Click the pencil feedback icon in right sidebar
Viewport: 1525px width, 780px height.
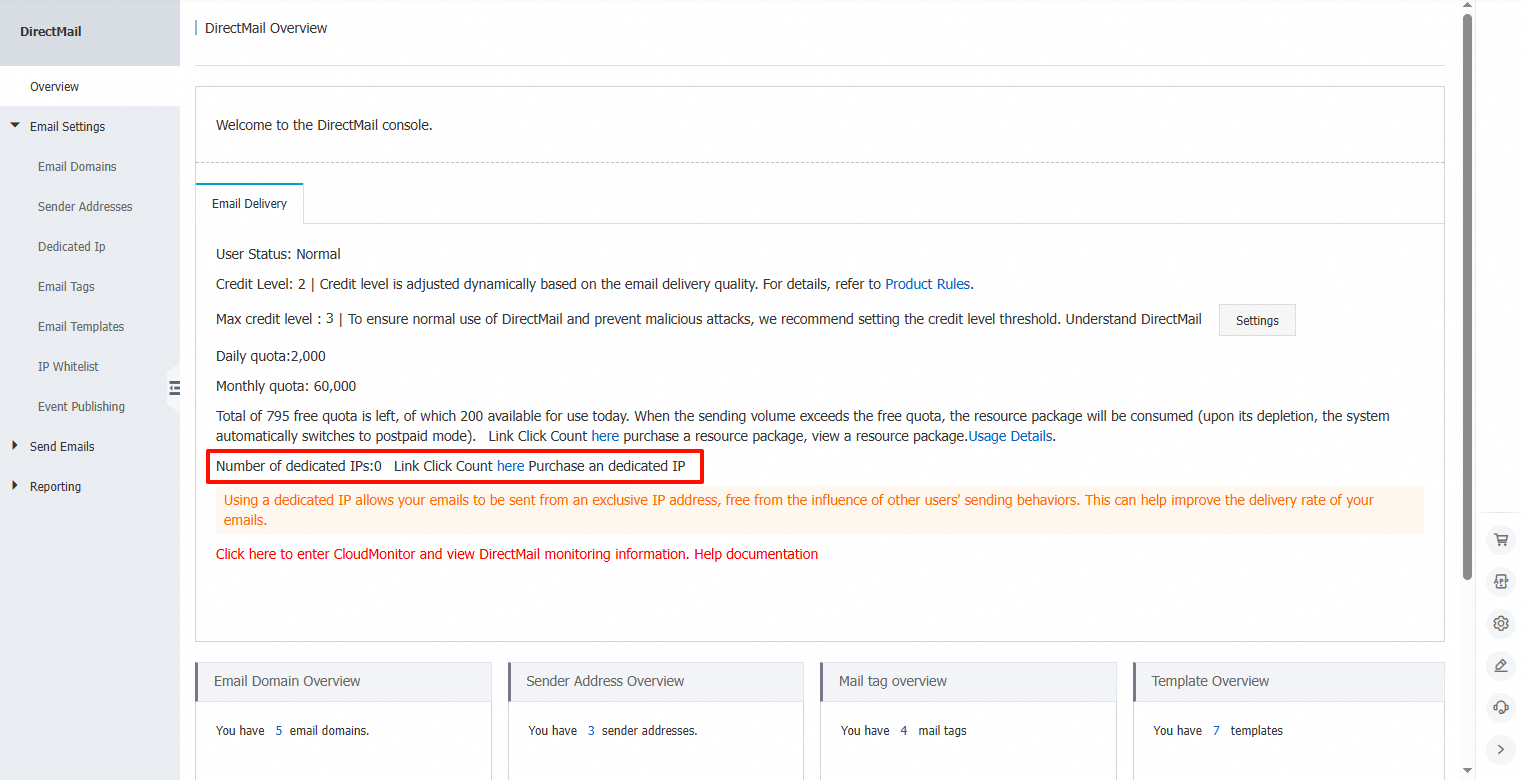point(1501,665)
